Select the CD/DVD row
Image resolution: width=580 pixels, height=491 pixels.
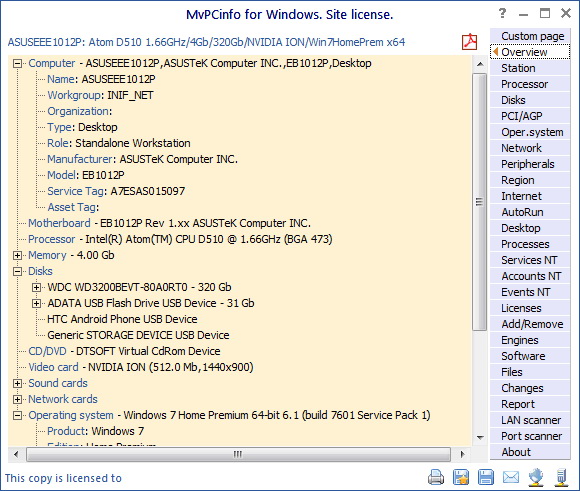point(124,351)
